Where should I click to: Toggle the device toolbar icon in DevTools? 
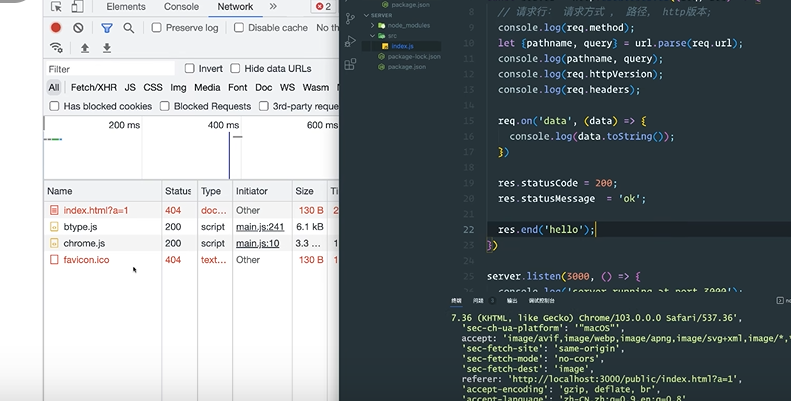click(x=77, y=7)
